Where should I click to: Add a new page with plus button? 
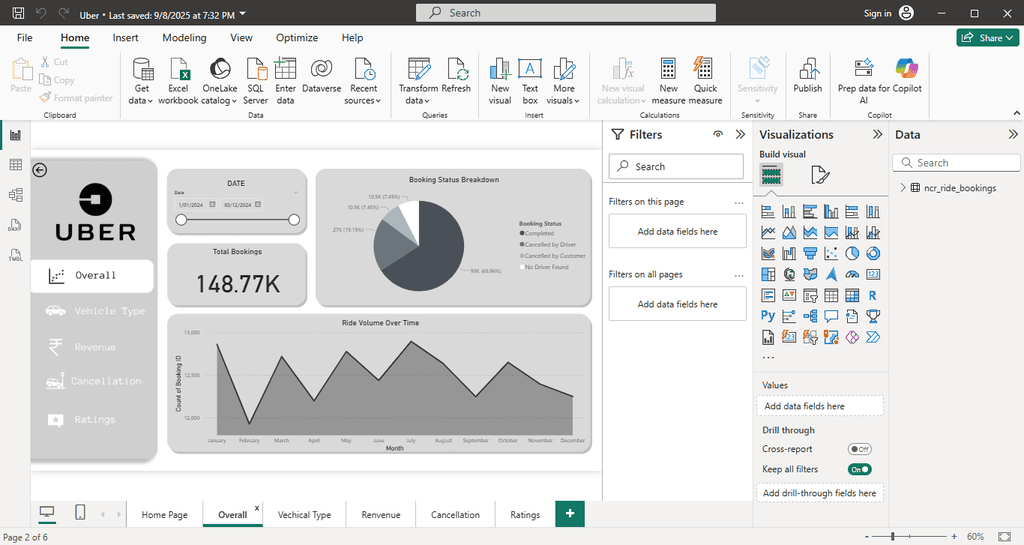point(570,513)
